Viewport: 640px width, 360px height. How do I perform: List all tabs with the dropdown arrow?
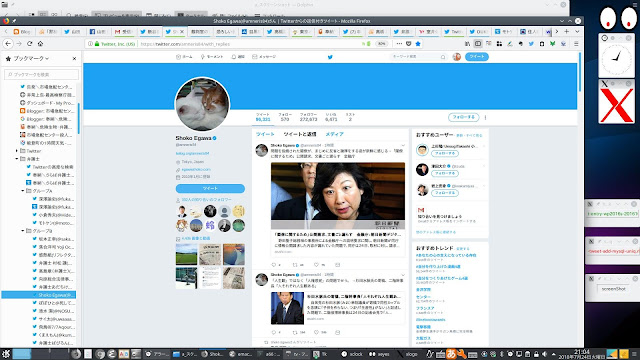point(577,31)
